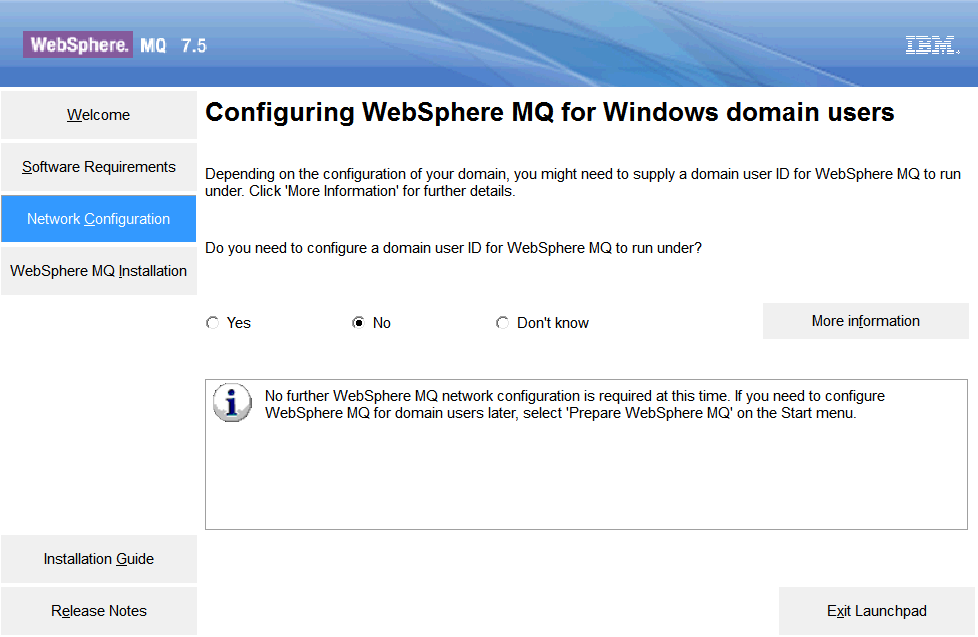
Task: View the Release Notes
Action: [99, 611]
